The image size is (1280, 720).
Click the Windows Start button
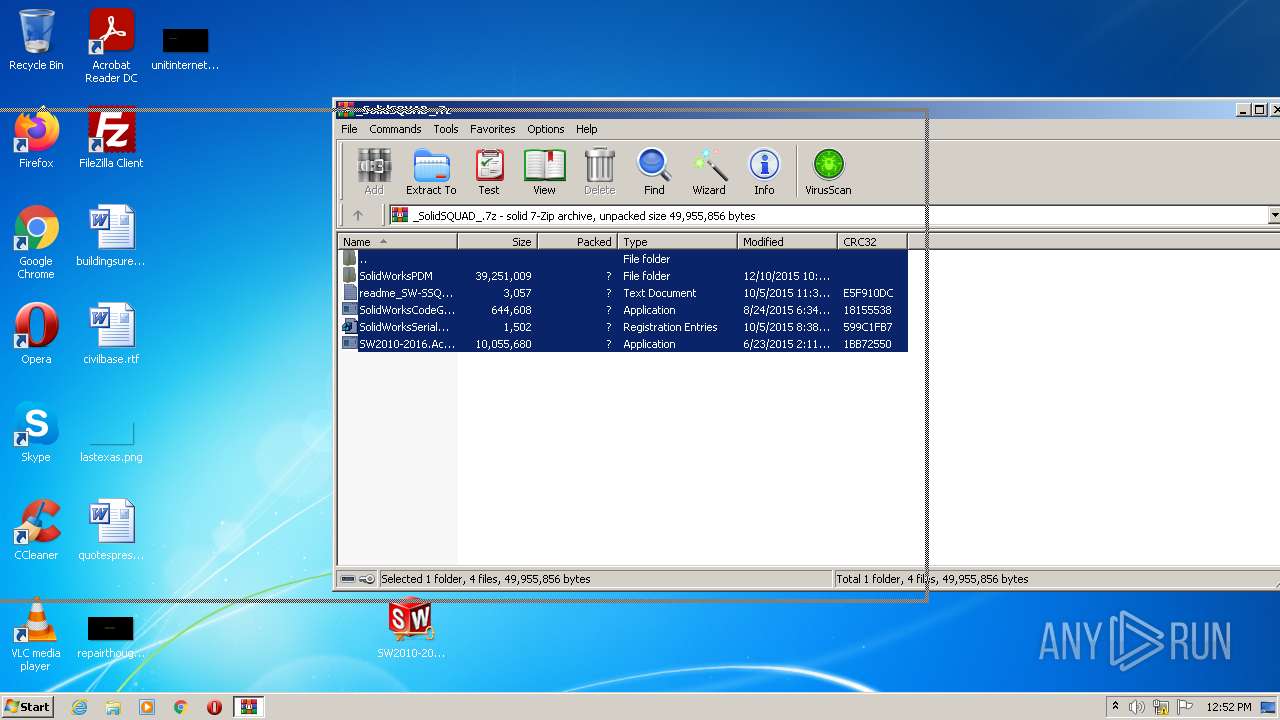[x=27, y=706]
